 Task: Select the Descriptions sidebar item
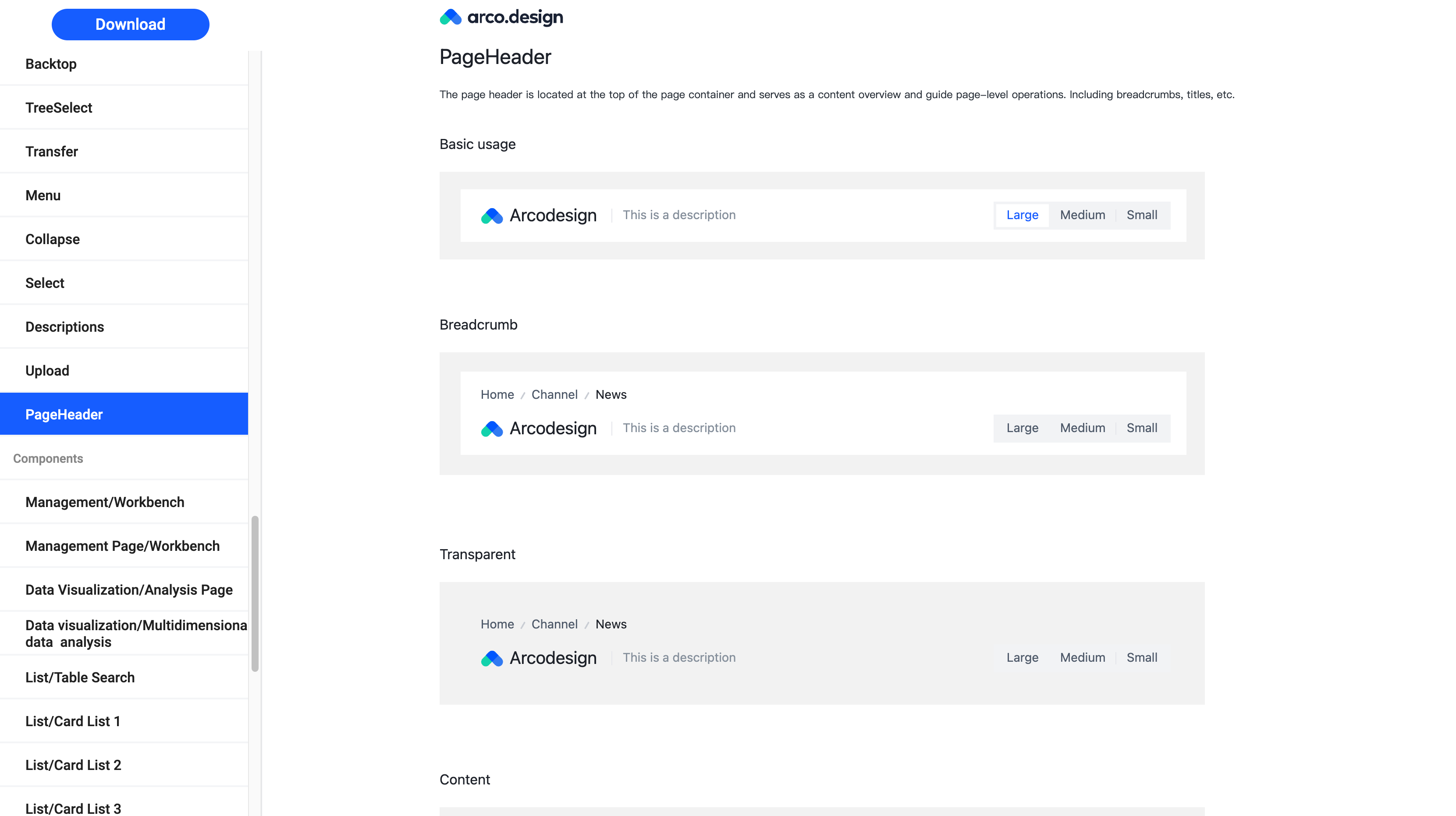tap(124, 326)
